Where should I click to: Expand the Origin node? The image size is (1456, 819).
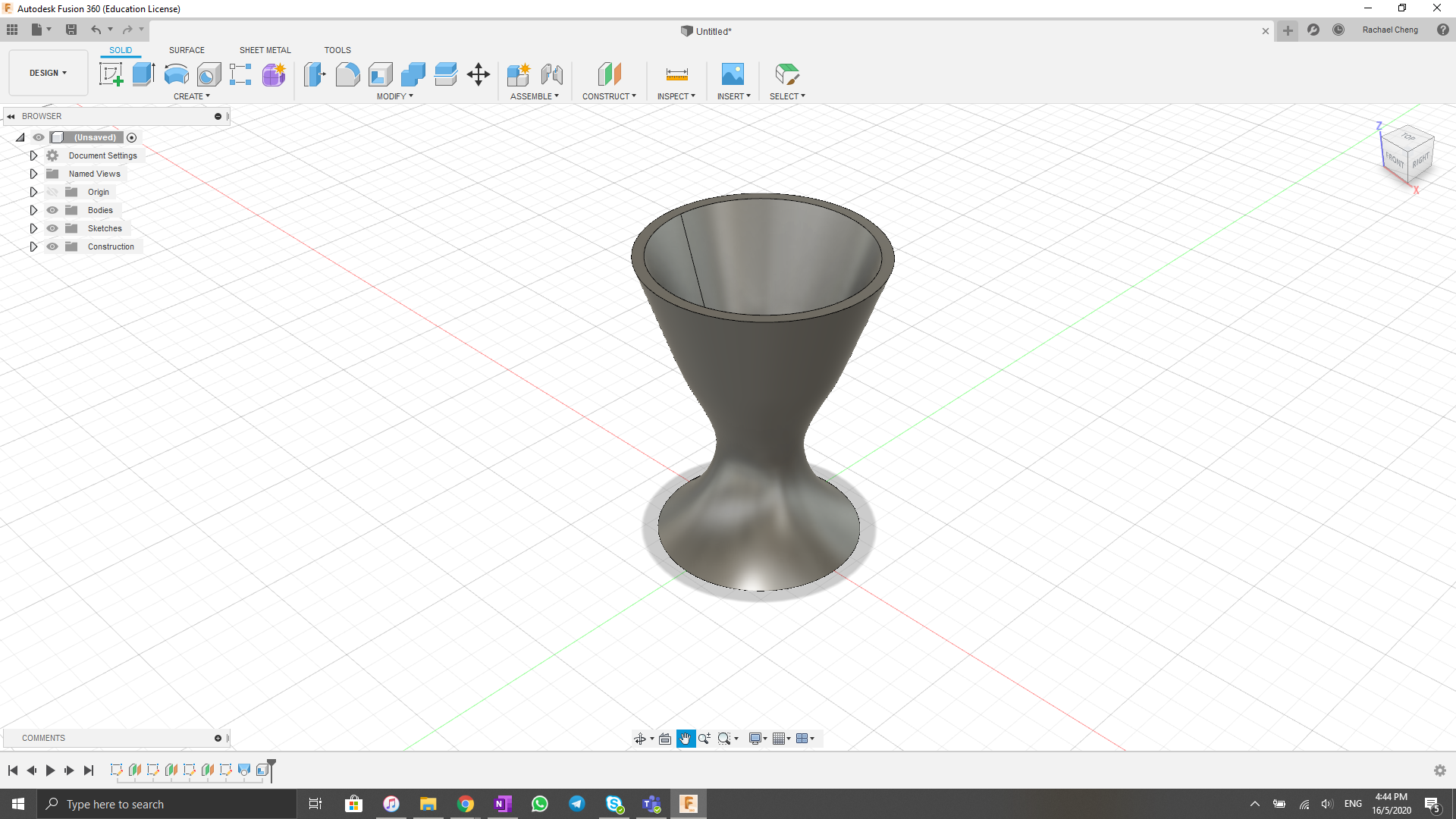point(33,192)
